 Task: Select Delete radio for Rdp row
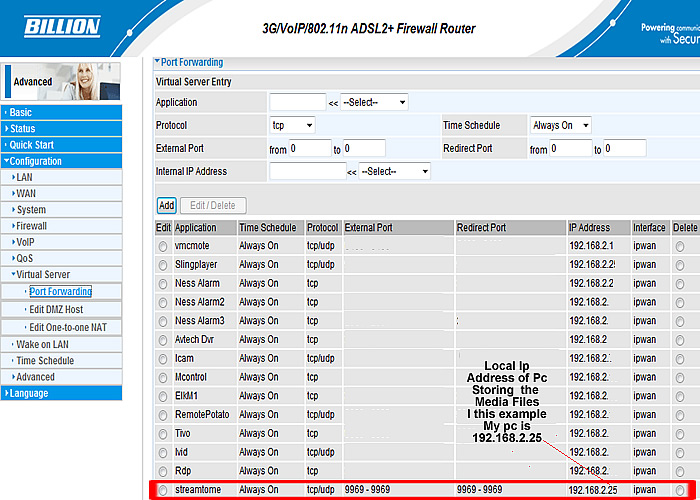(x=679, y=471)
